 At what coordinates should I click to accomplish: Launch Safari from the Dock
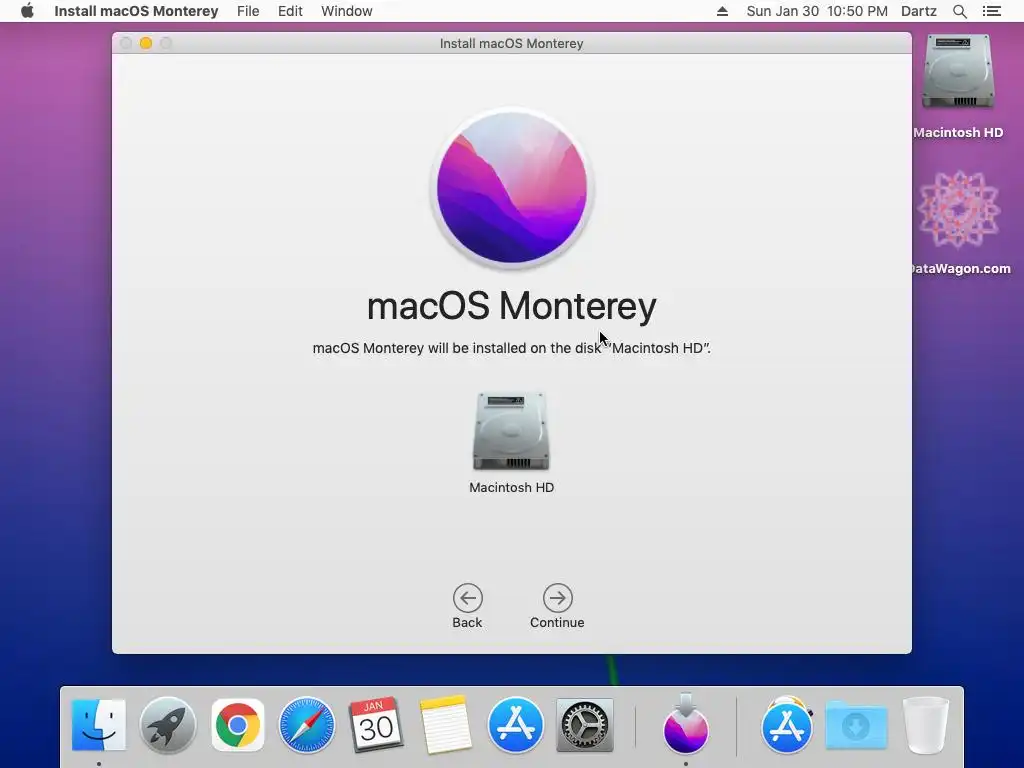(307, 725)
